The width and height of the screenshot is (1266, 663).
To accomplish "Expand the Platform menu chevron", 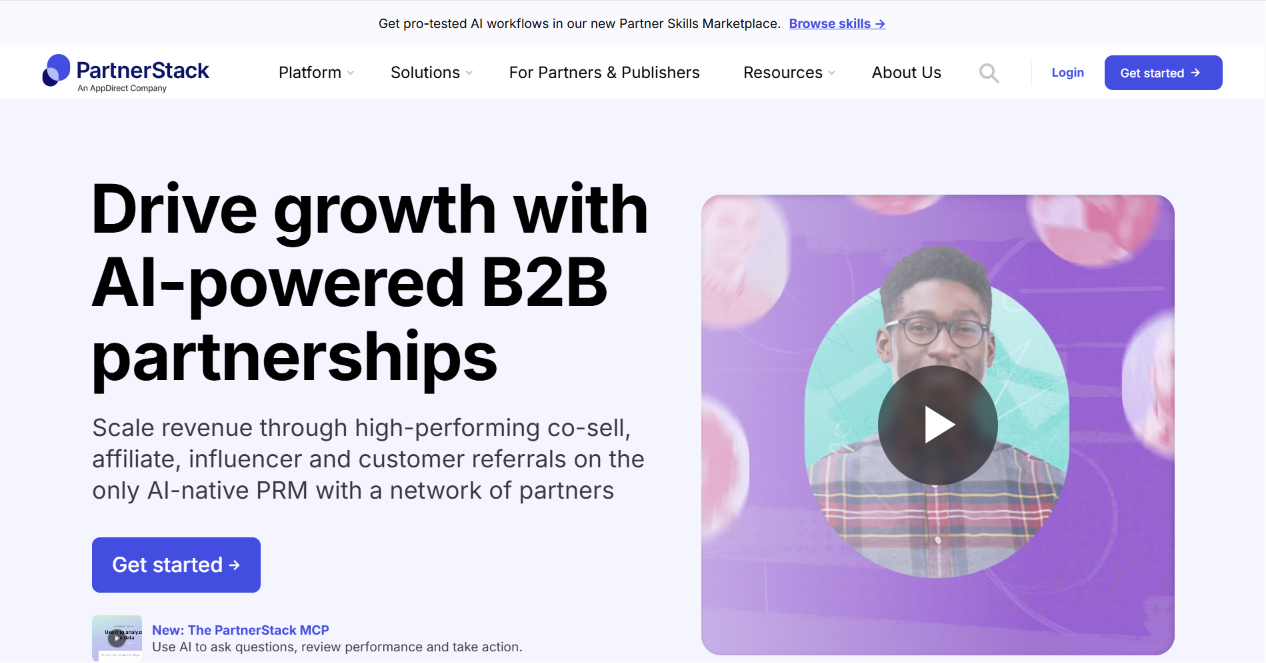I will [x=351, y=73].
